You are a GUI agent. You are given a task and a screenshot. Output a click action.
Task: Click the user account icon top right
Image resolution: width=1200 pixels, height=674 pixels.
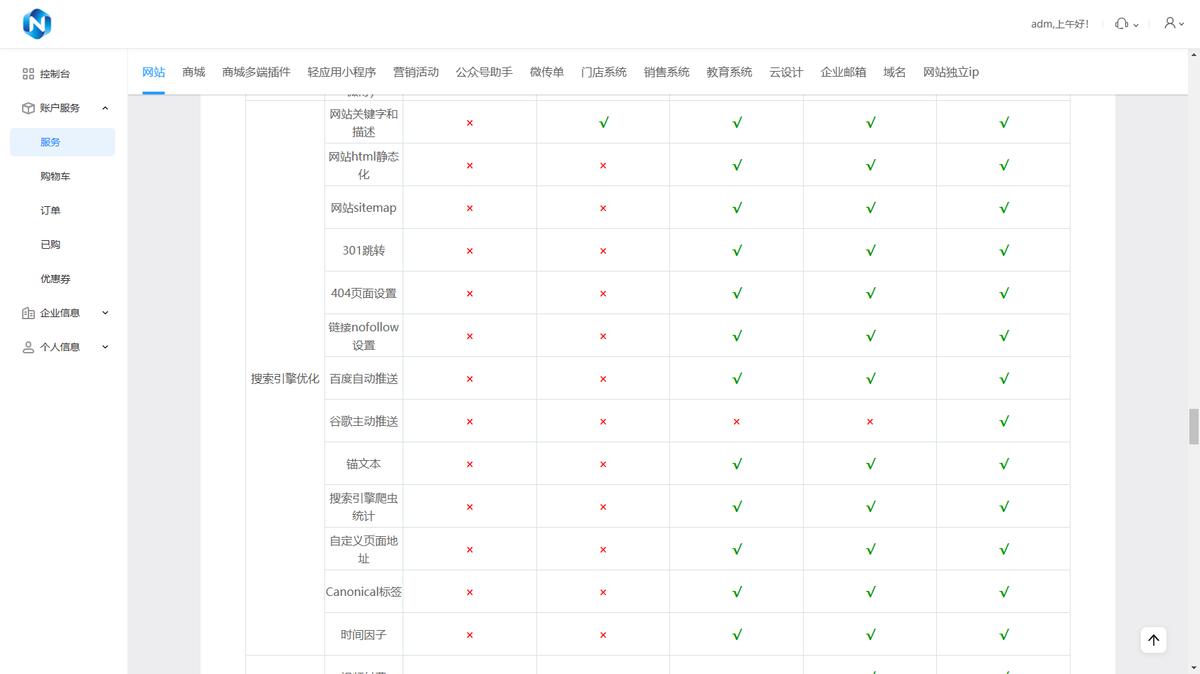(1170, 23)
